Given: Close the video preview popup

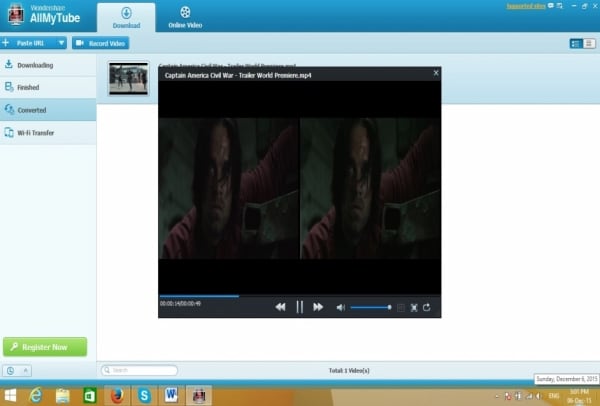Looking at the screenshot, I should point(436,73).
